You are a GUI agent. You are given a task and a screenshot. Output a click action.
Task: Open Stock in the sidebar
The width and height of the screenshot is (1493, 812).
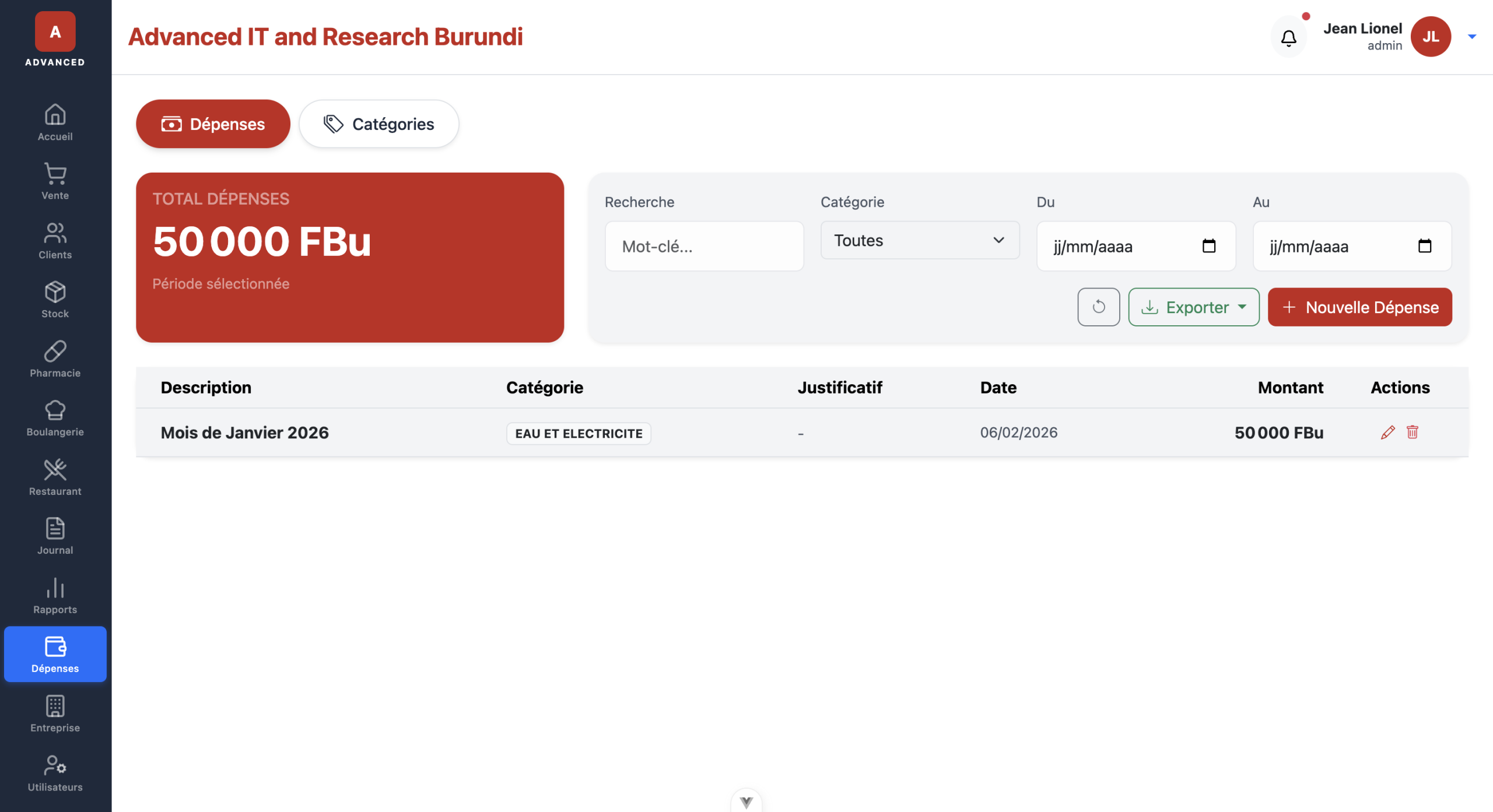click(55, 300)
